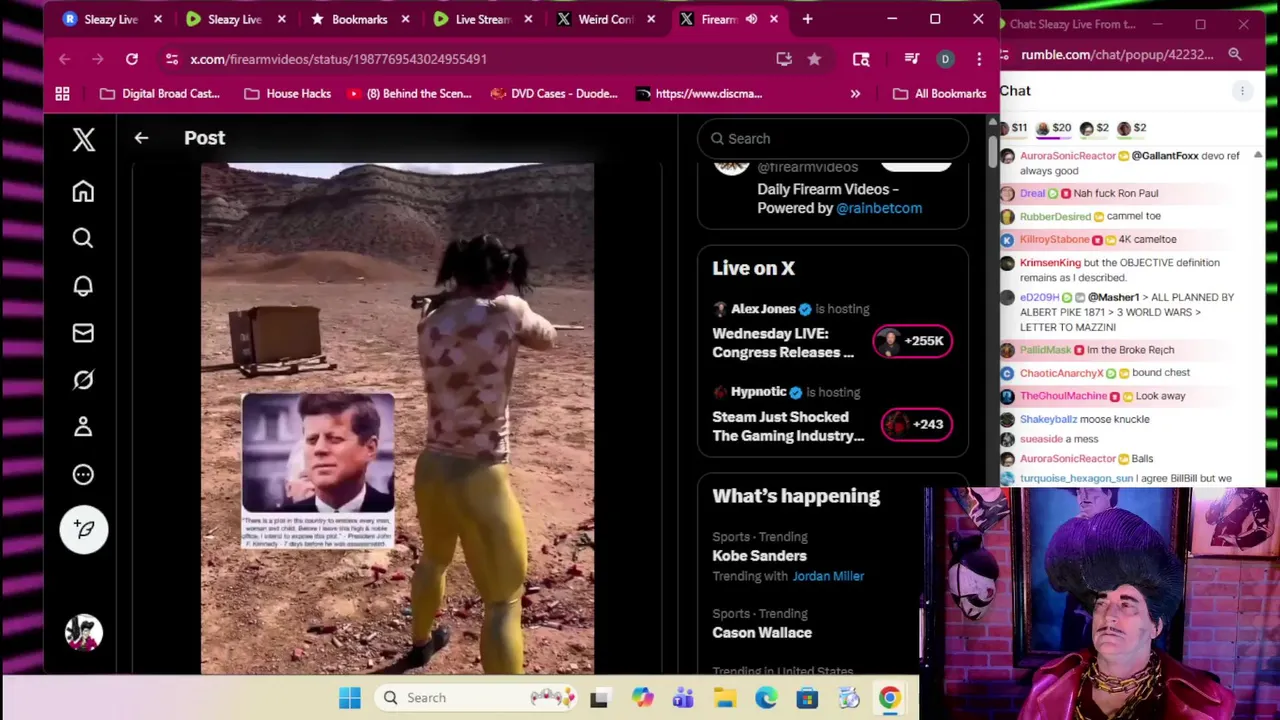Image resolution: width=1280 pixels, height=720 pixels.
Task: Open the House Hacks bookmarks folder
Action: point(287,94)
